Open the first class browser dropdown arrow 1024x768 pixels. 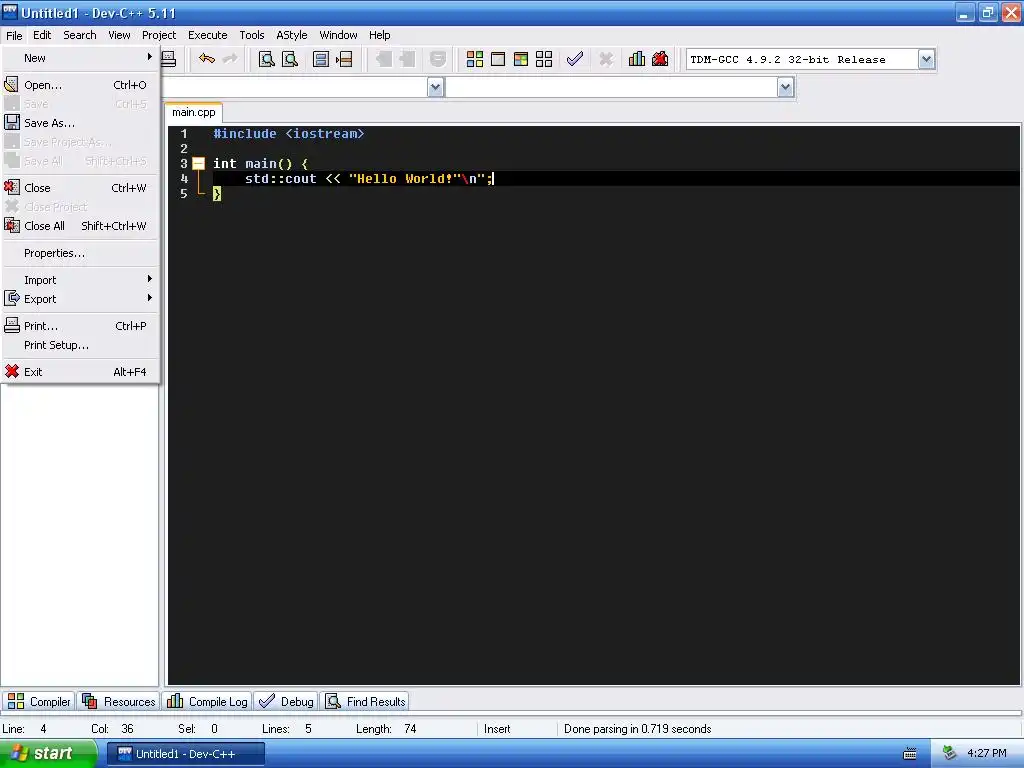tap(436, 87)
